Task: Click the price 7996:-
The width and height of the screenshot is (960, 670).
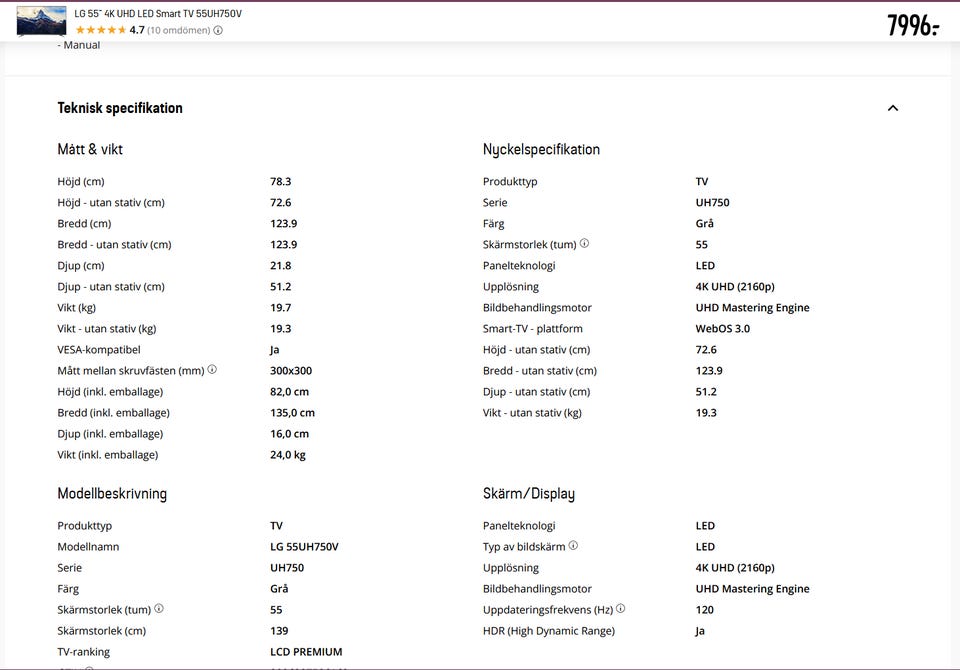Action: pyautogui.click(x=912, y=26)
